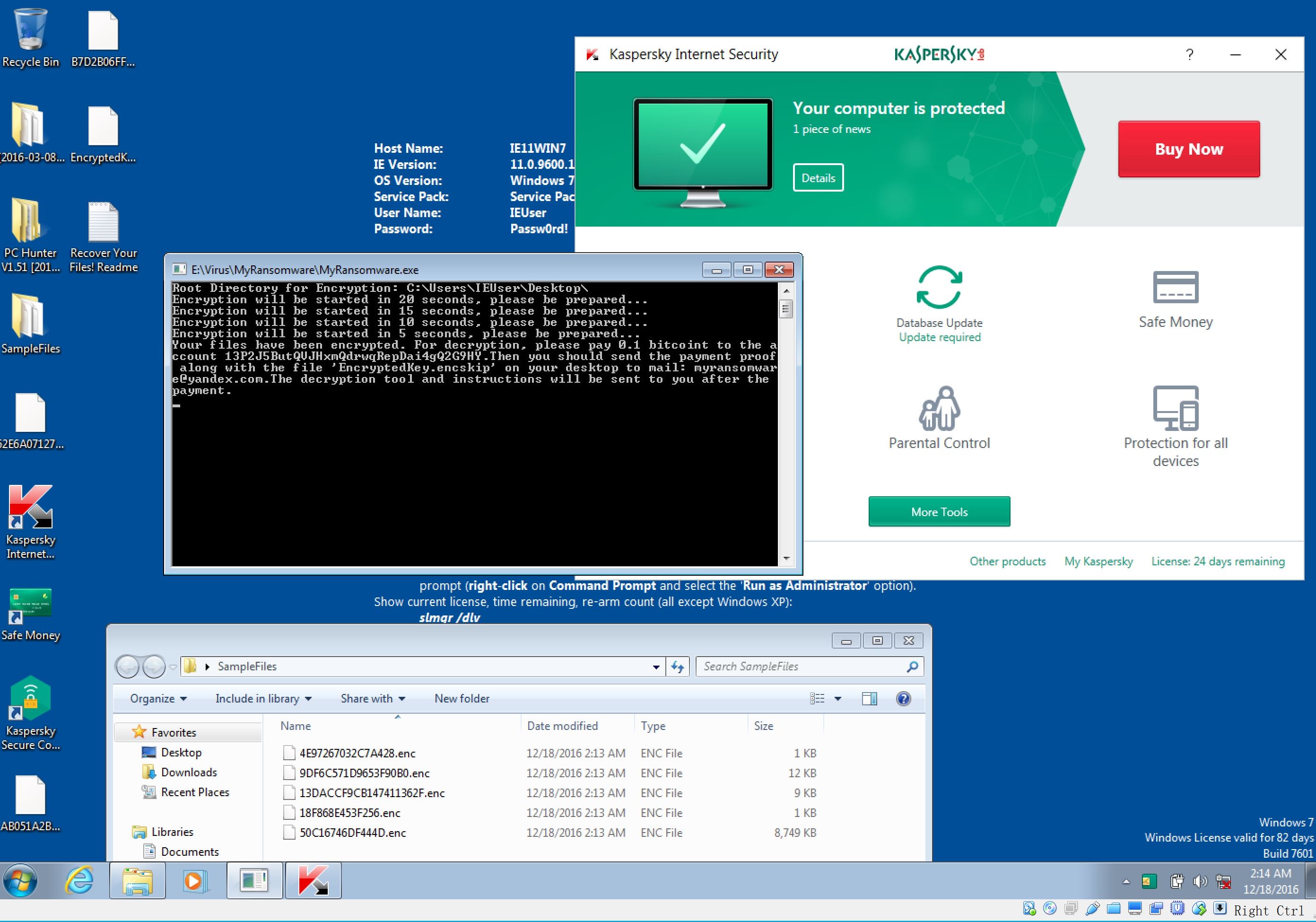Image resolution: width=1316 pixels, height=922 pixels.
Task: Open the Safe Money tool in Kaspersky
Action: pos(1175,288)
